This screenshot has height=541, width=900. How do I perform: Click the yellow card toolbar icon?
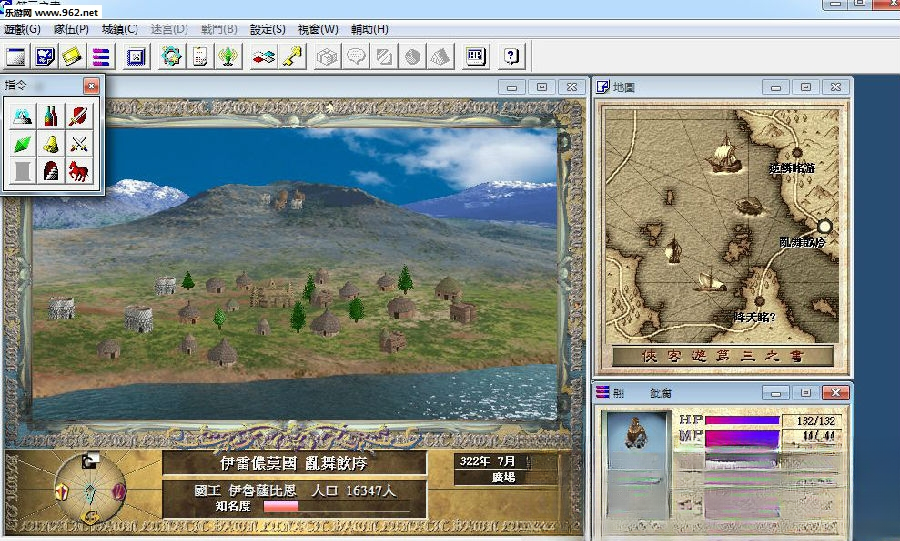click(73, 56)
